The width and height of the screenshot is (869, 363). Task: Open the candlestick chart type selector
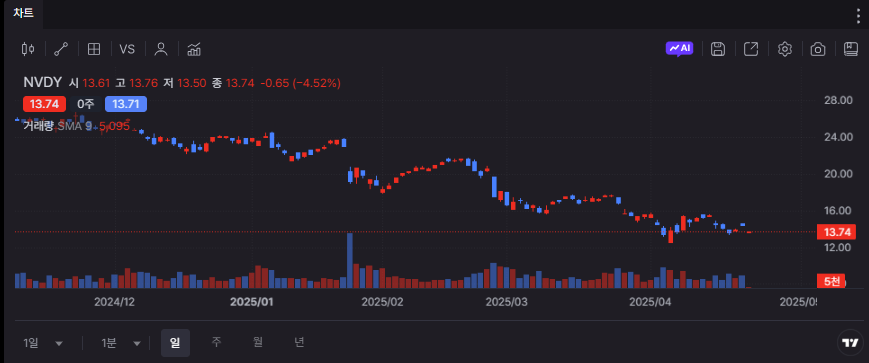(x=28, y=49)
